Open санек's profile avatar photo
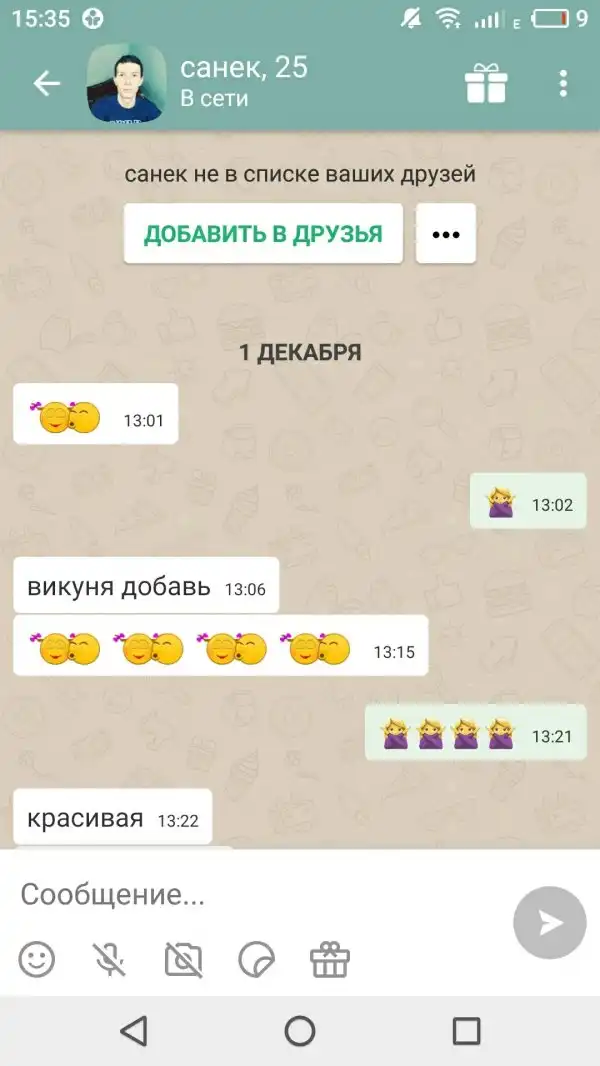Viewport: 600px width, 1066px height. [126, 83]
